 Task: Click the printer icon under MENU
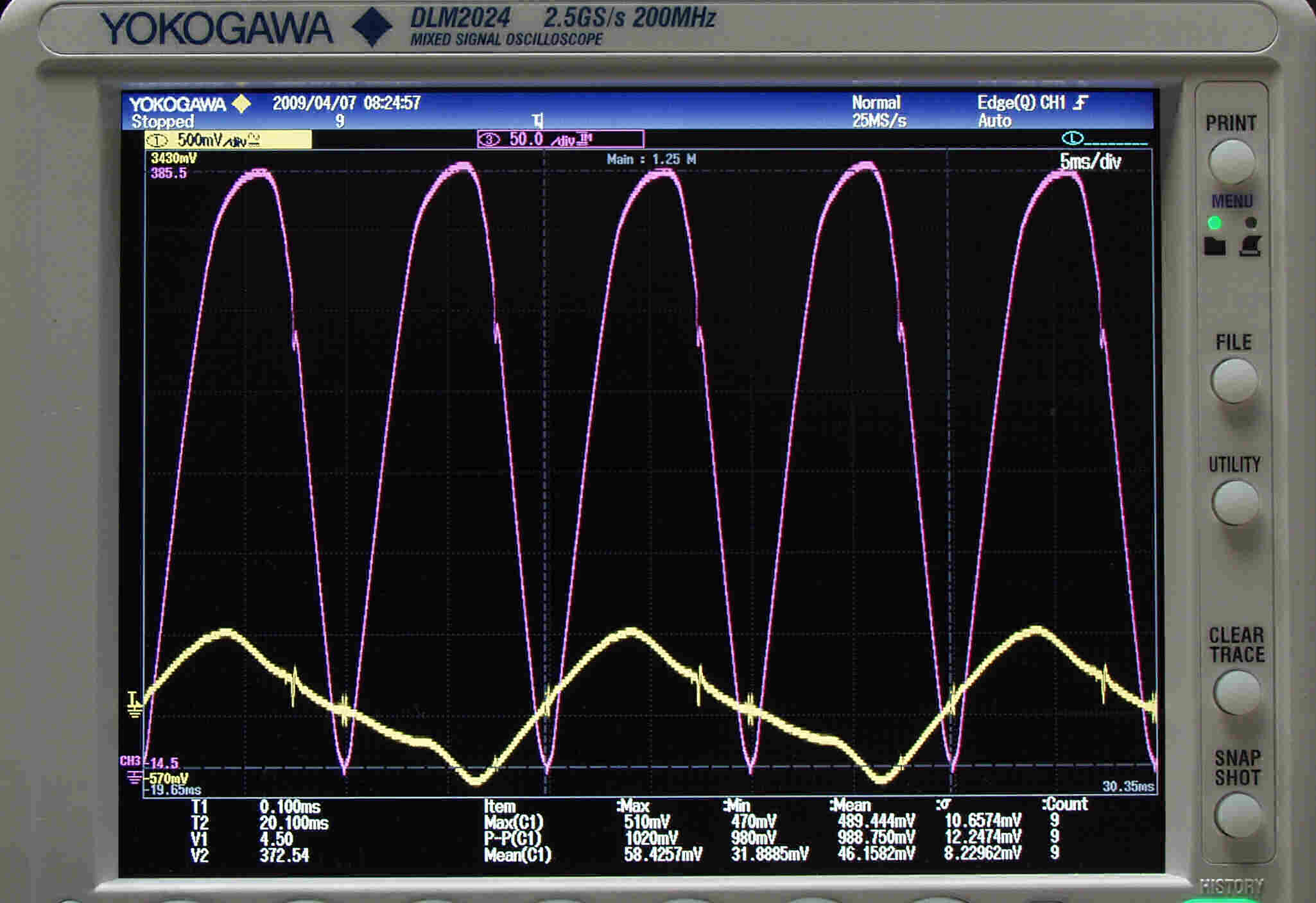tap(1251, 246)
